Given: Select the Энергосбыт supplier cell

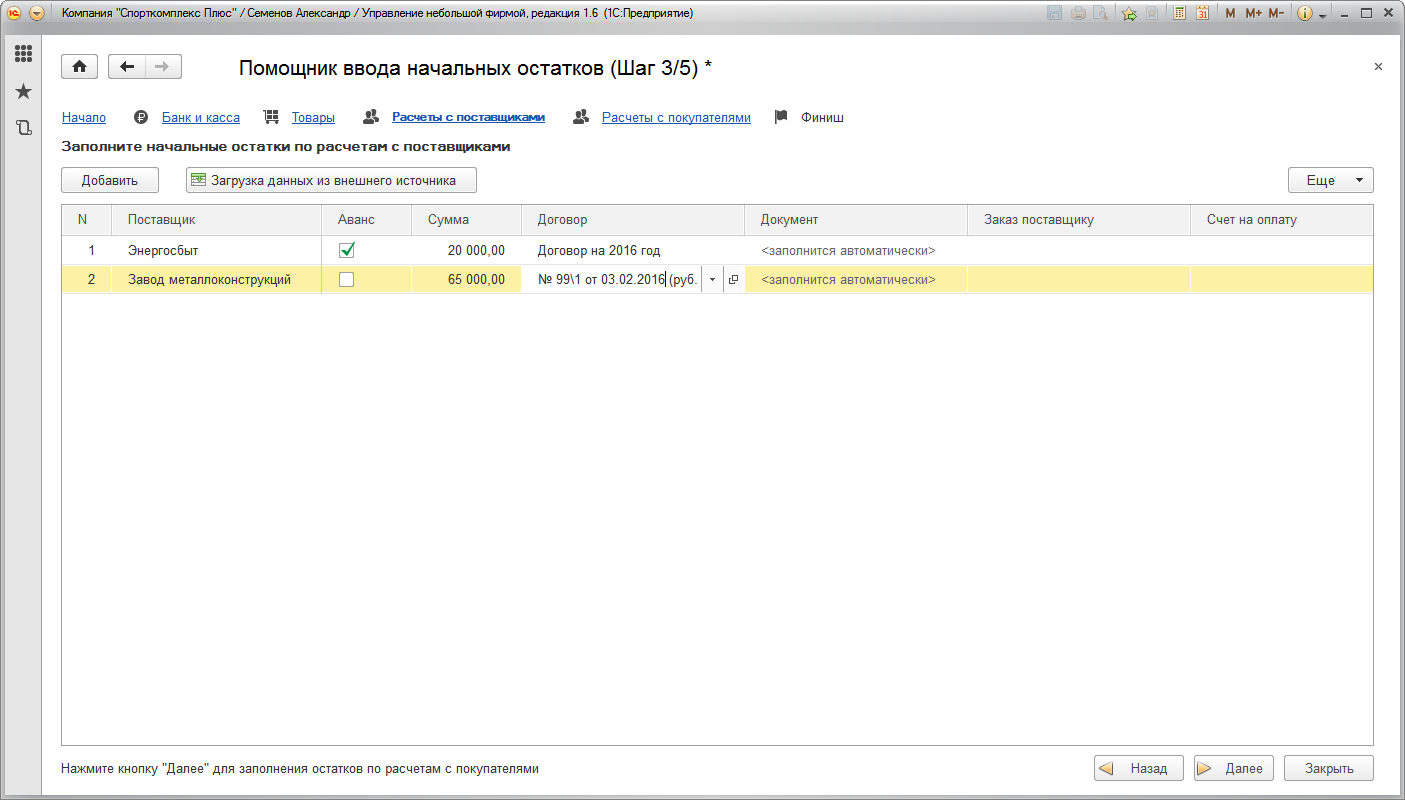Looking at the screenshot, I should click(217, 251).
